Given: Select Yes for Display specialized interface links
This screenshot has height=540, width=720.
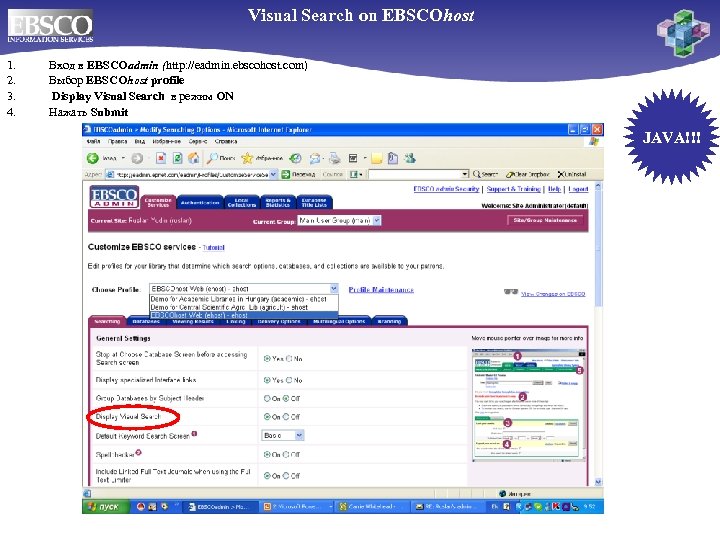Looking at the screenshot, I should point(267,380).
